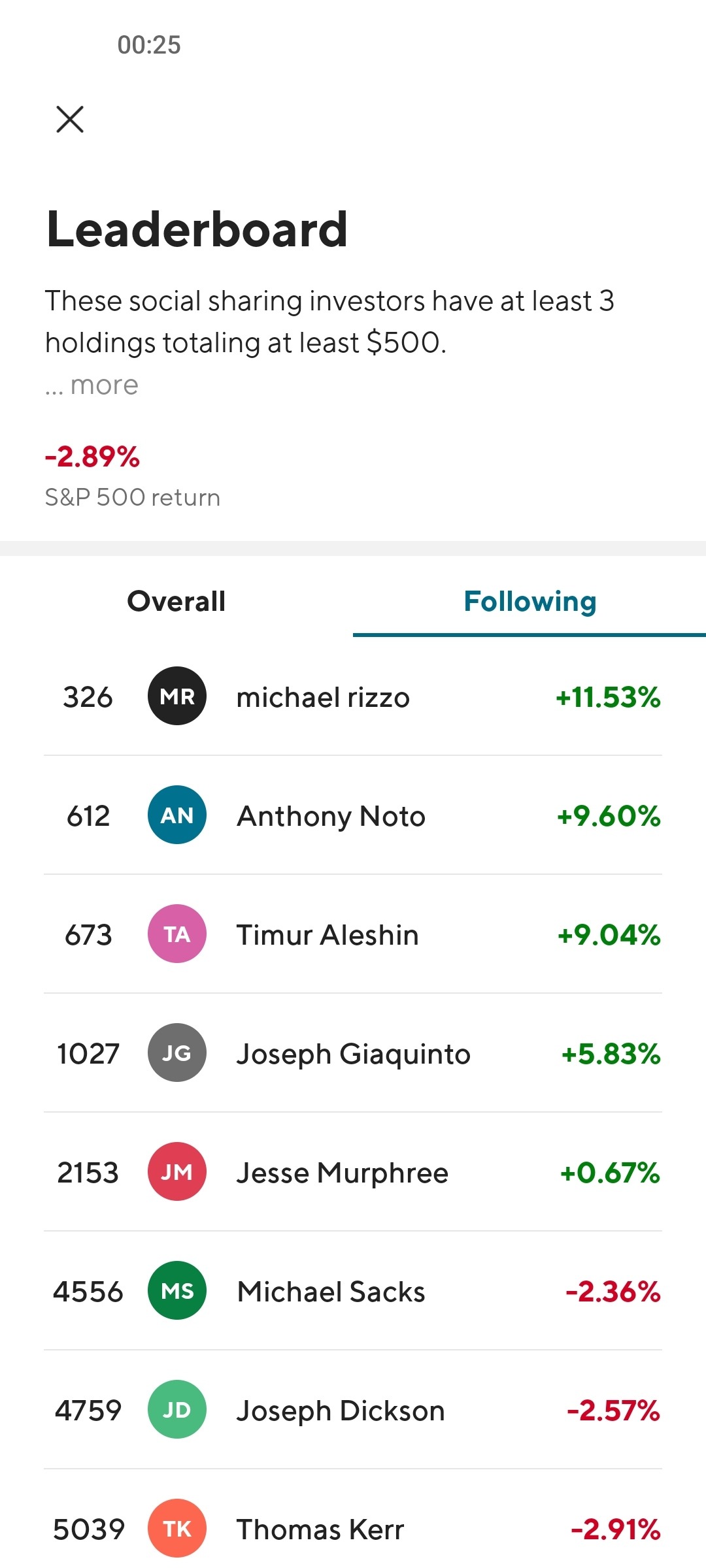Select the Following tab
Viewport: 706px width, 1568px height.
pyautogui.click(x=529, y=602)
